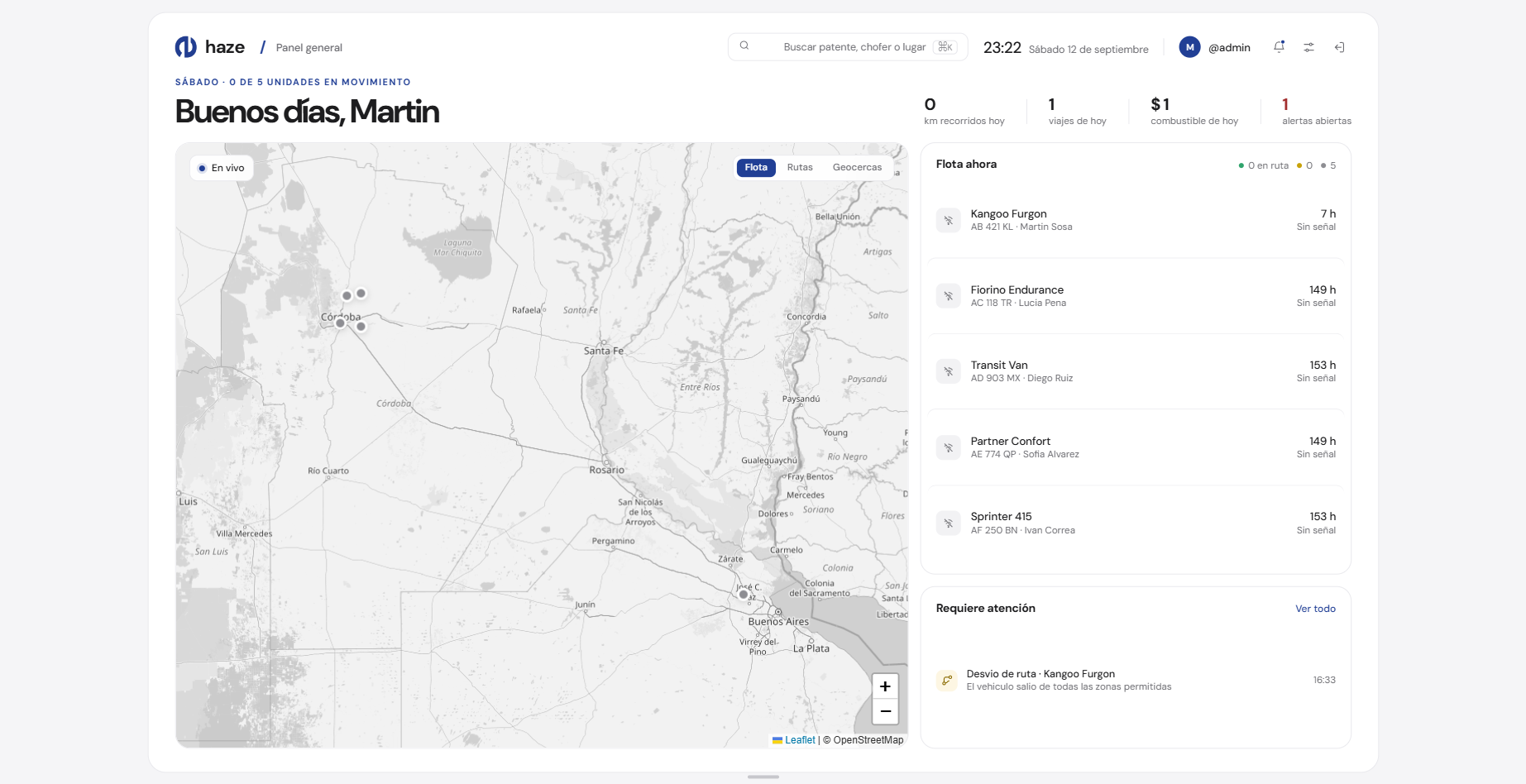Click Transit Van no-signal icon
The width and height of the screenshot is (1526, 784).
coord(949,371)
